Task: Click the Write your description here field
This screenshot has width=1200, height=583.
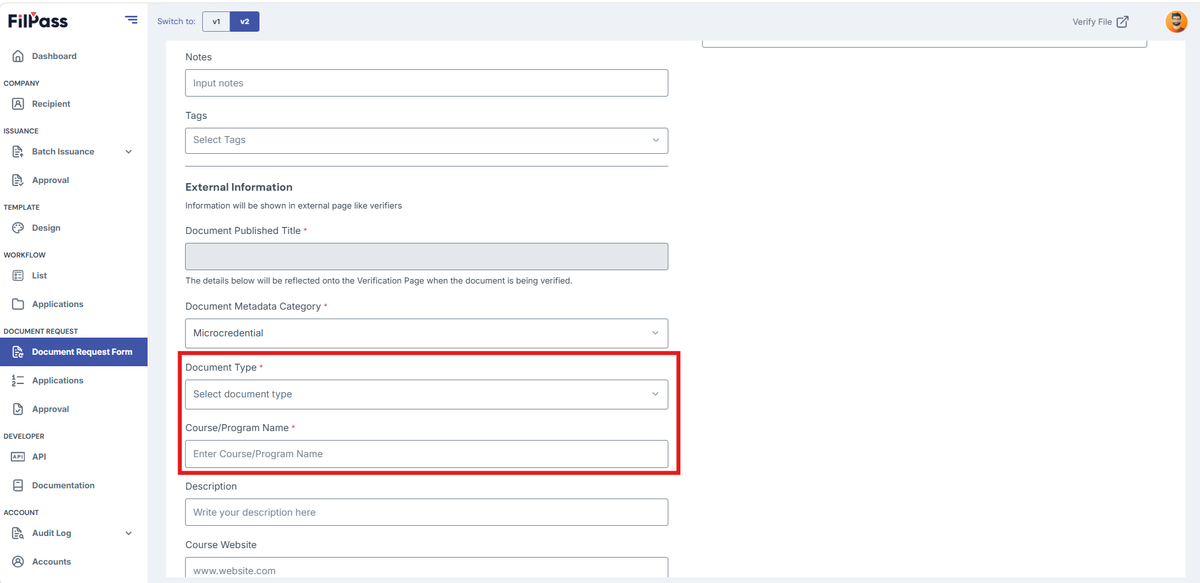Action: coord(427,512)
